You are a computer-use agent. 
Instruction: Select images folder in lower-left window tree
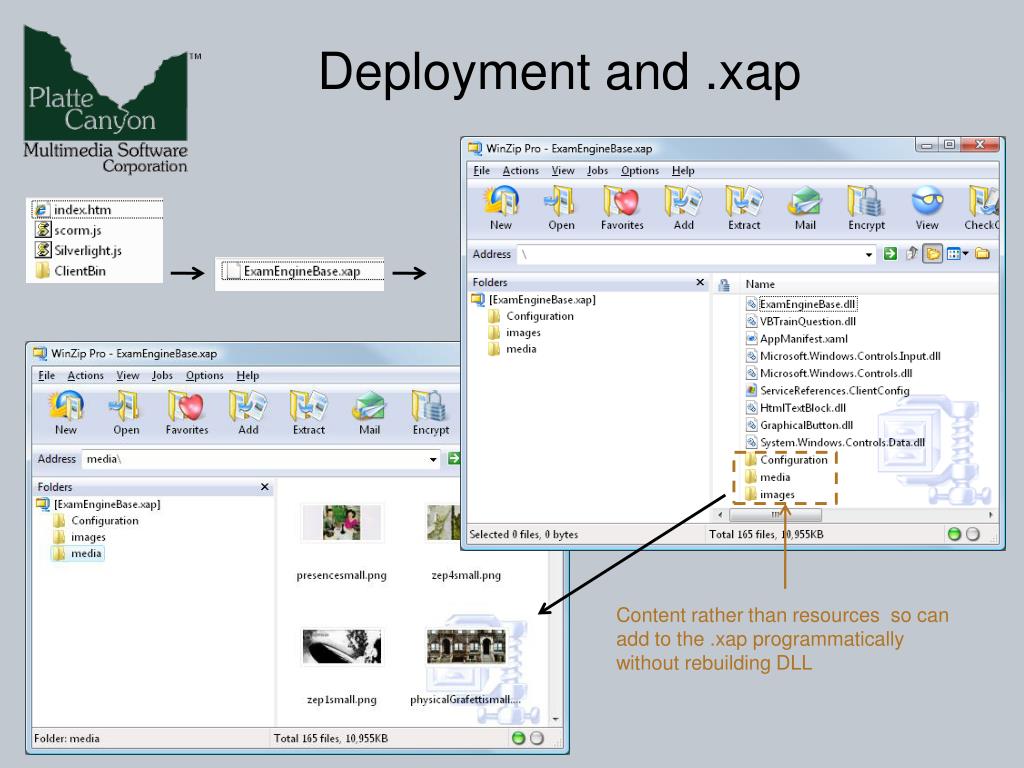click(x=80, y=537)
